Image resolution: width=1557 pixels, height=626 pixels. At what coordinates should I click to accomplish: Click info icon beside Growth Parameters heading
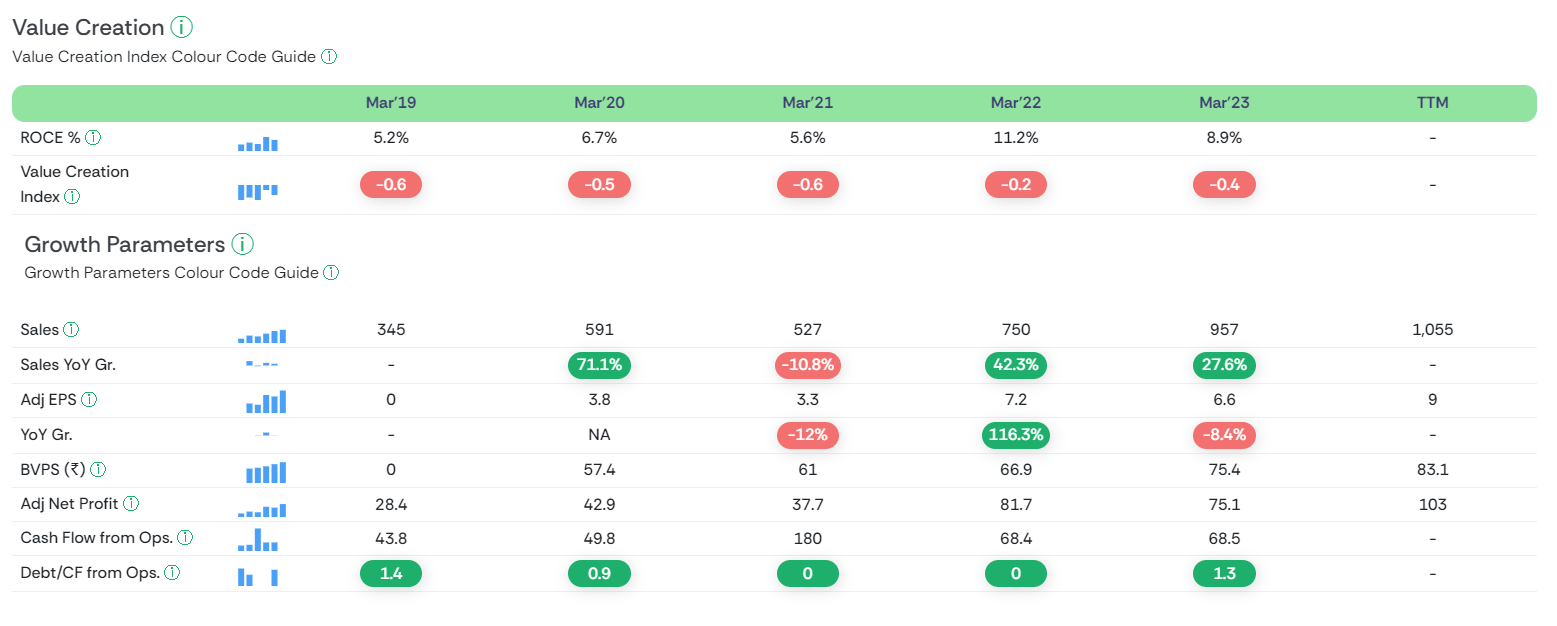pyautogui.click(x=242, y=244)
